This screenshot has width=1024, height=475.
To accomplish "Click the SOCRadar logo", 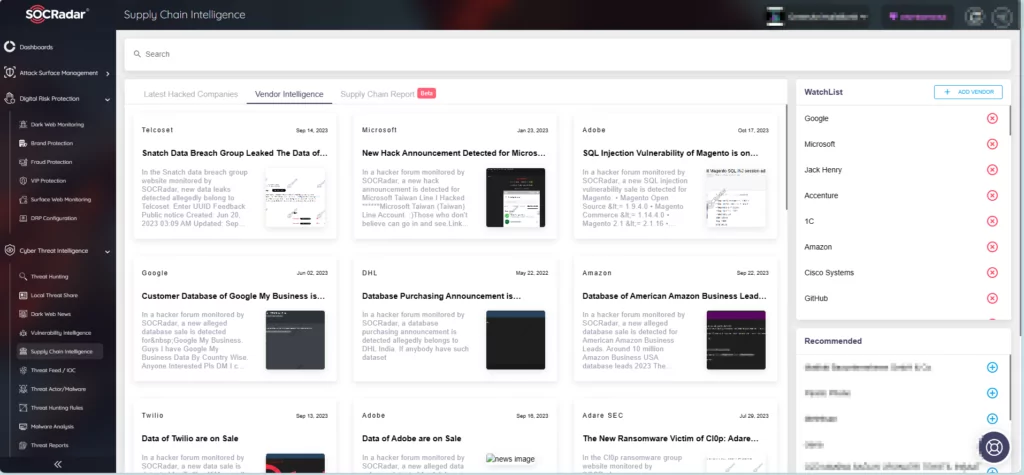I will [57, 14].
